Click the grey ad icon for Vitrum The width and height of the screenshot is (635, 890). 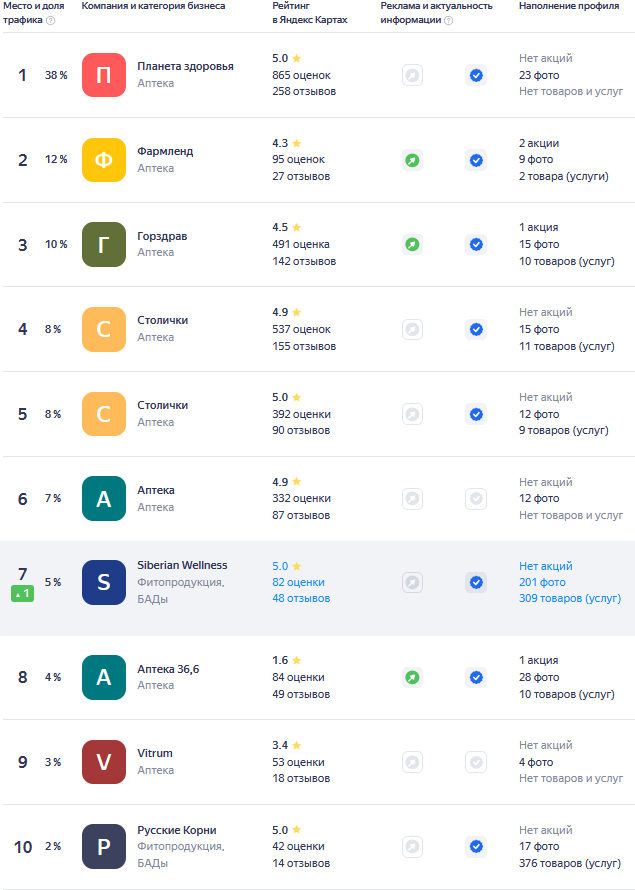tap(413, 762)
